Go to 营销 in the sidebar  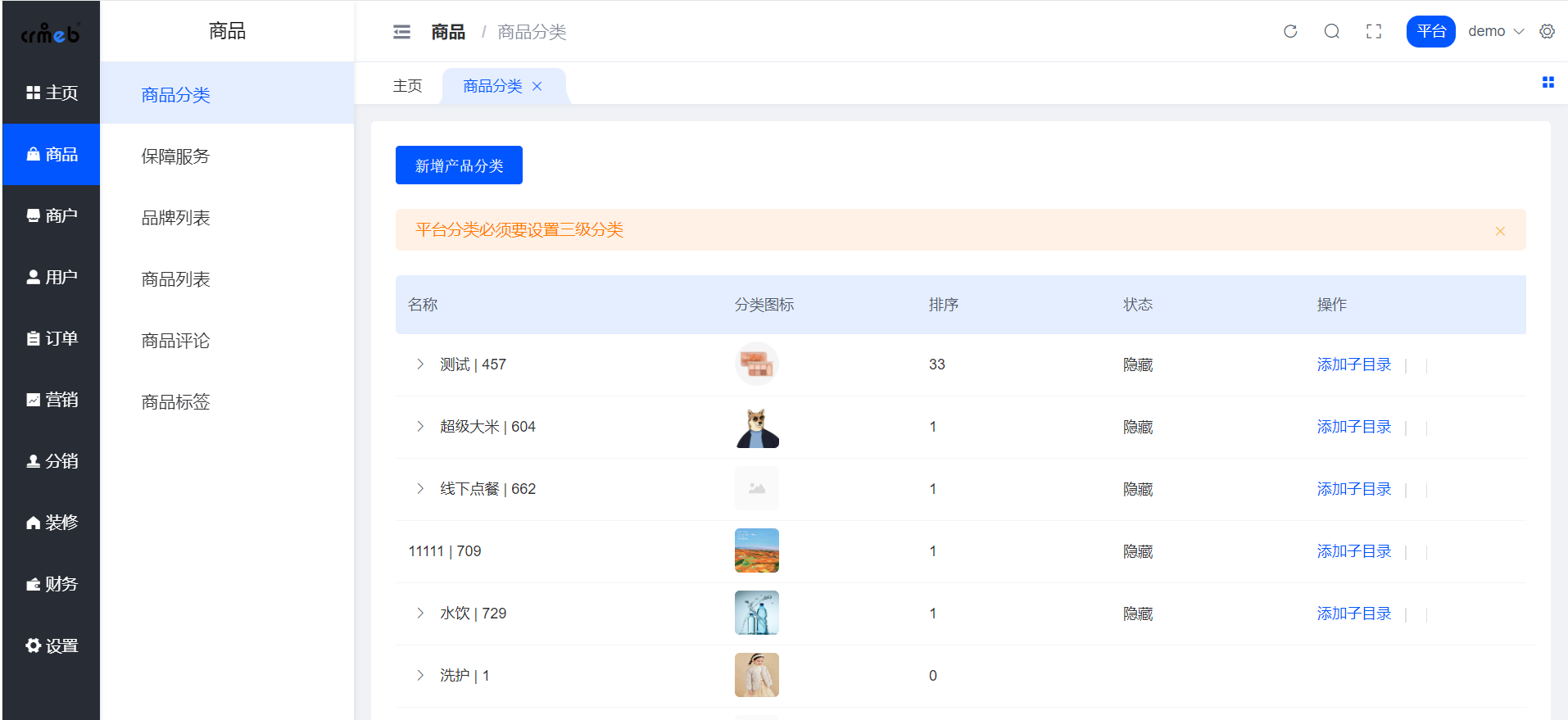[52, 400]
